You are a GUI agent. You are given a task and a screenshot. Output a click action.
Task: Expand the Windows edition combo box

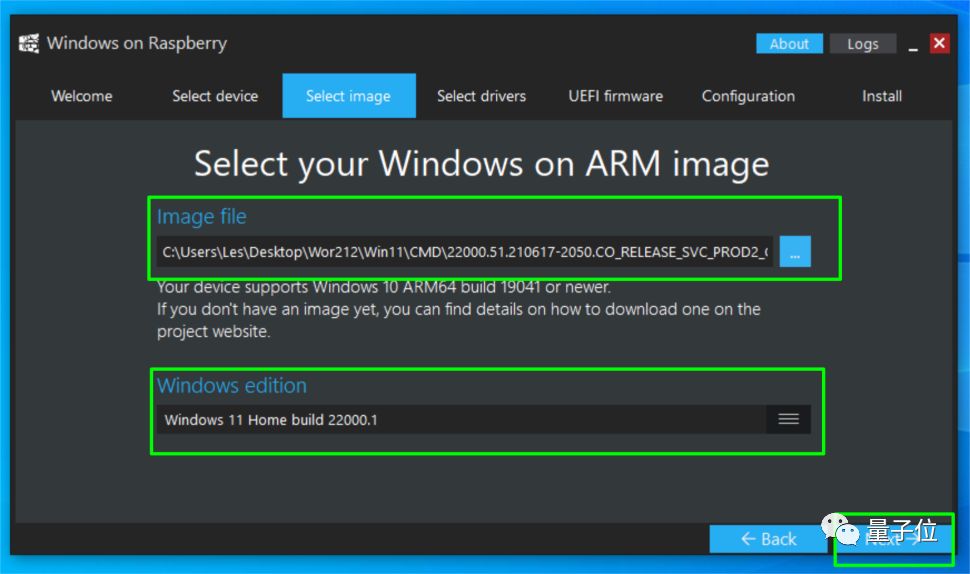[x=462, y=420]
